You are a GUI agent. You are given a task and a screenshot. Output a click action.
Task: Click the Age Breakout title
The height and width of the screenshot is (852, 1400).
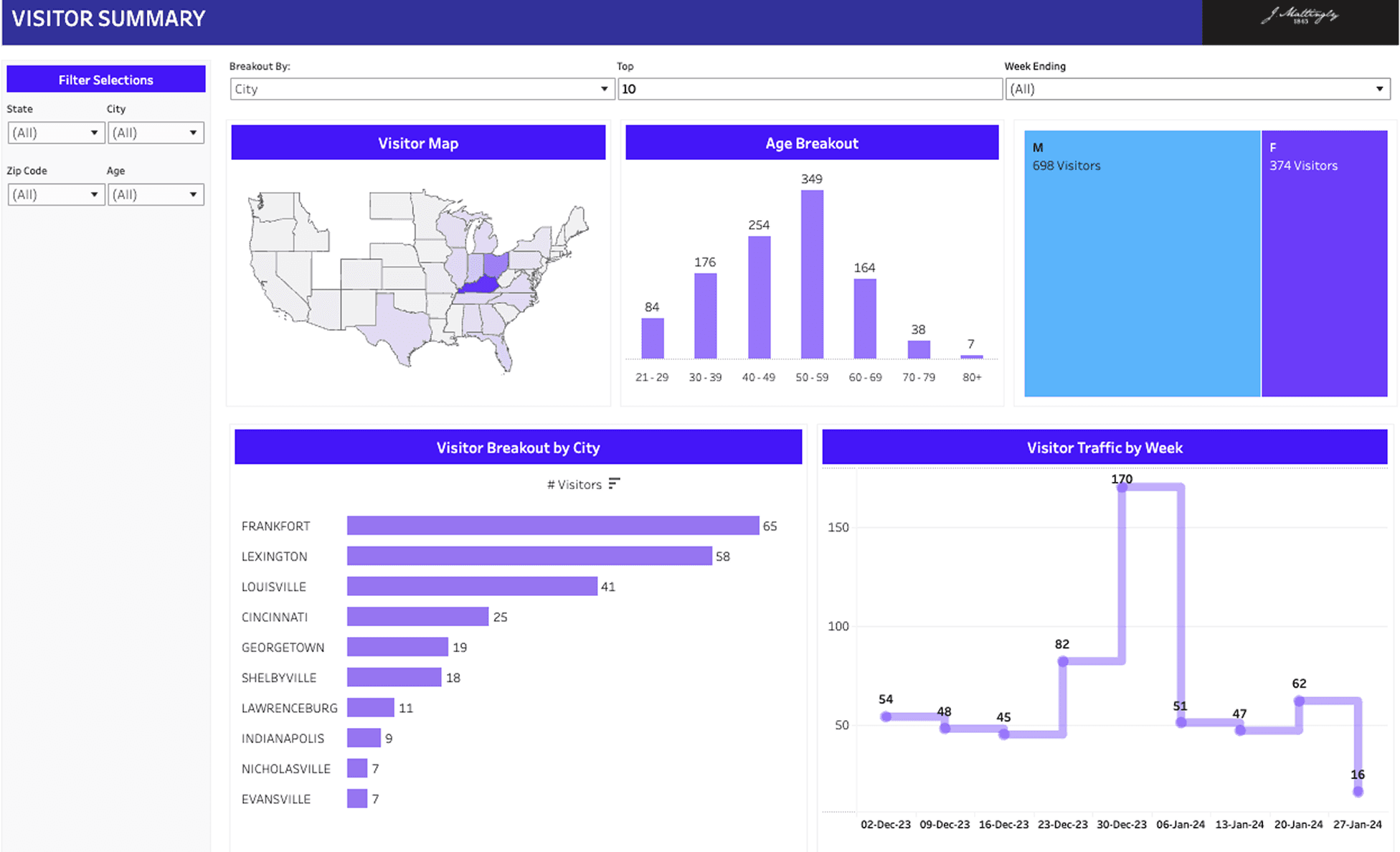tap(812, 143)
